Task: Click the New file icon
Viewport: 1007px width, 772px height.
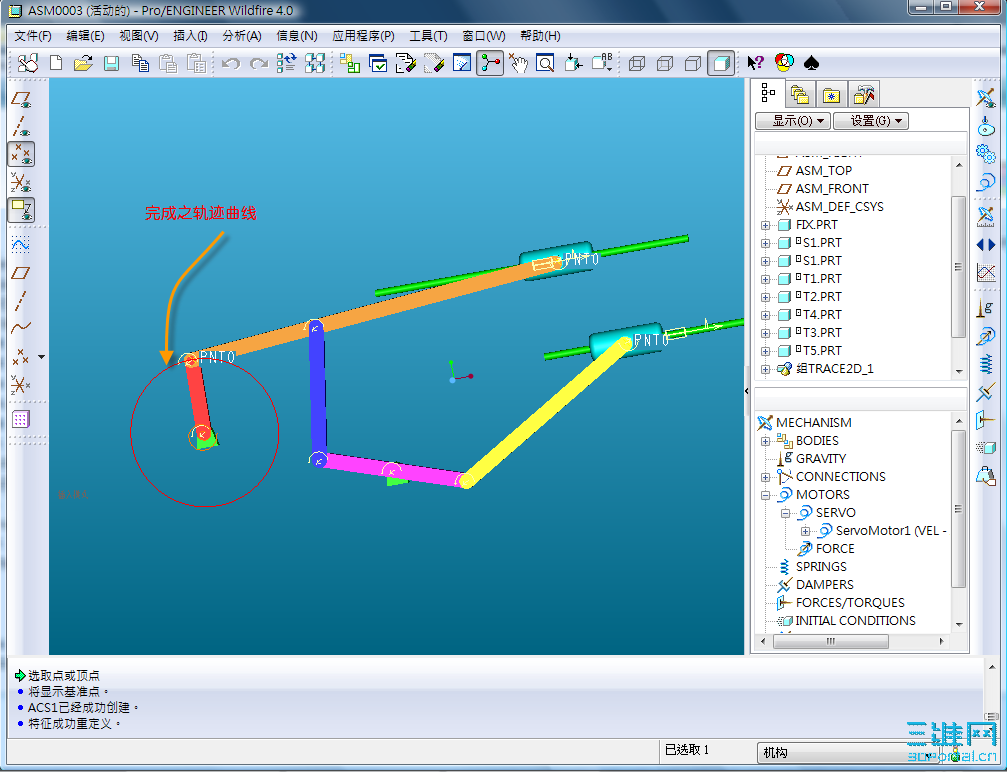Action: tap(56, 63)
